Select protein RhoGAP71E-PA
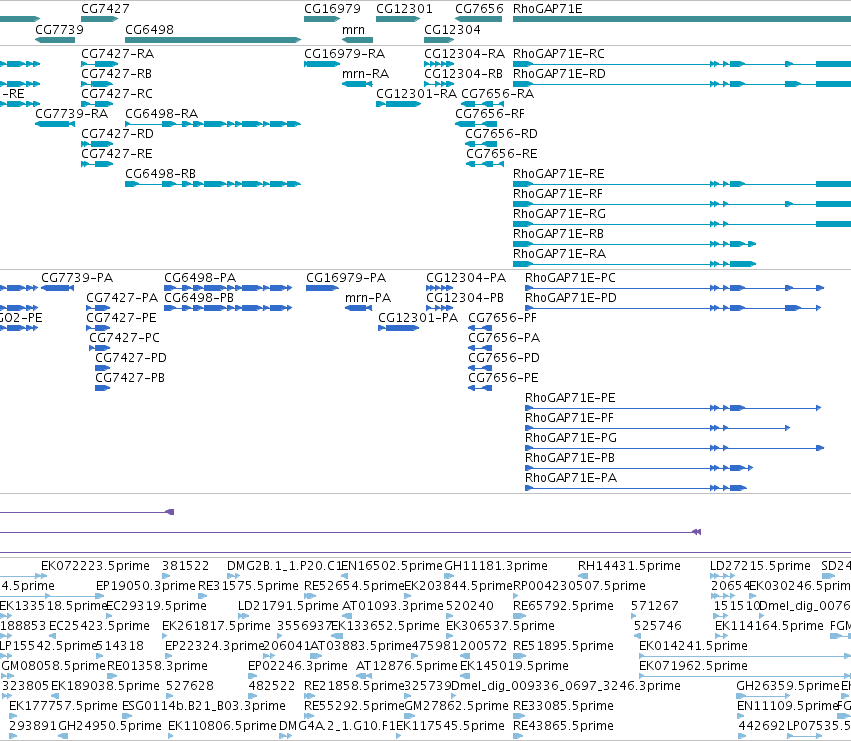Viewport: 851px width, 741px height. click(636, 489)
